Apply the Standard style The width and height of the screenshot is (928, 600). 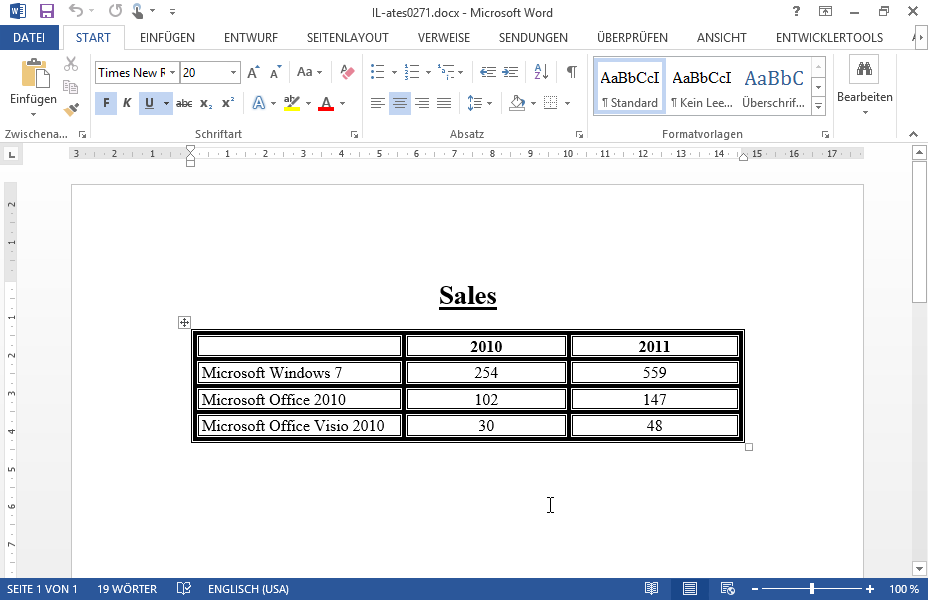click(x=630, y=86)
